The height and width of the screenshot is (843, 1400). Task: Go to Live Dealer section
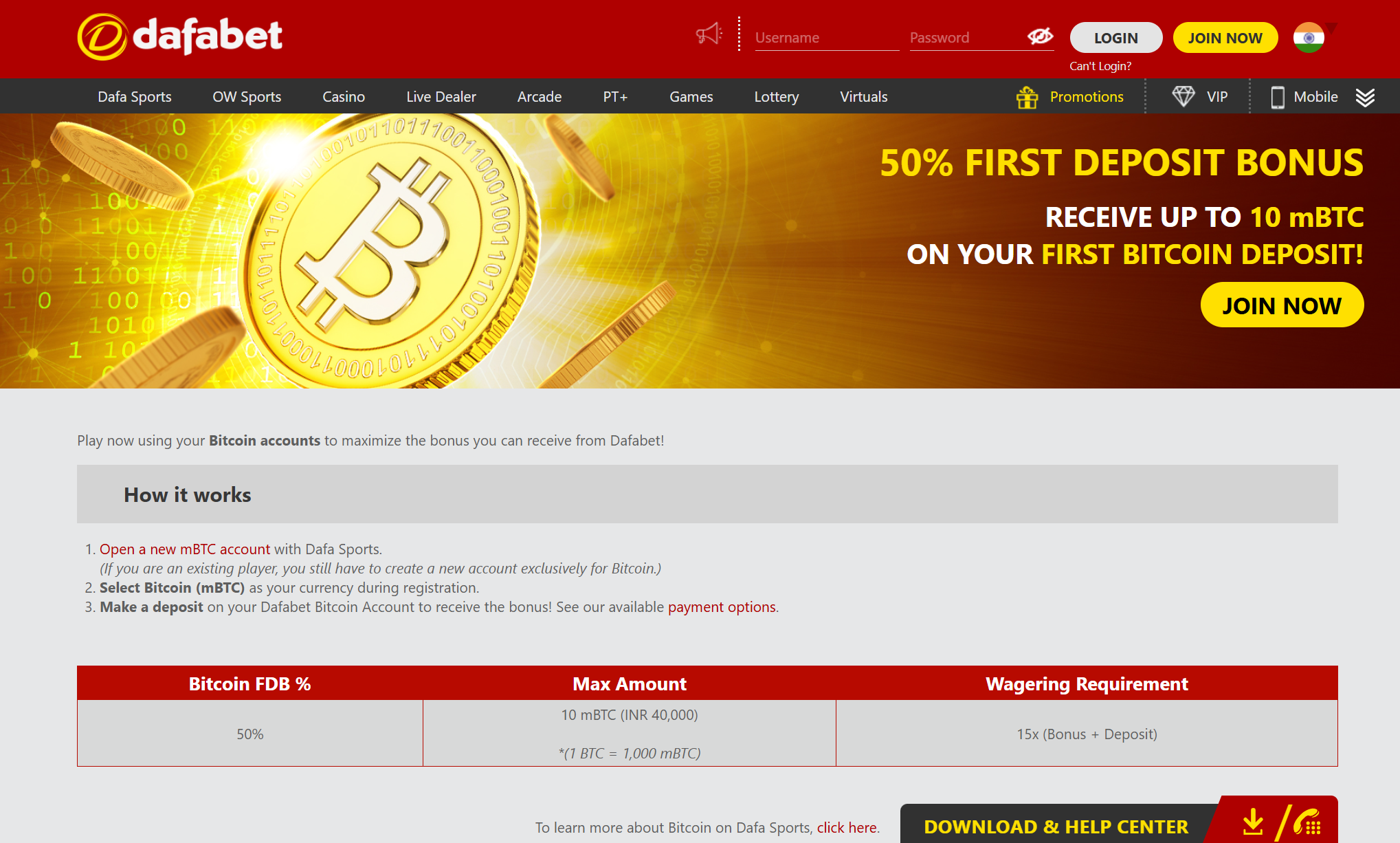[441, 97]
